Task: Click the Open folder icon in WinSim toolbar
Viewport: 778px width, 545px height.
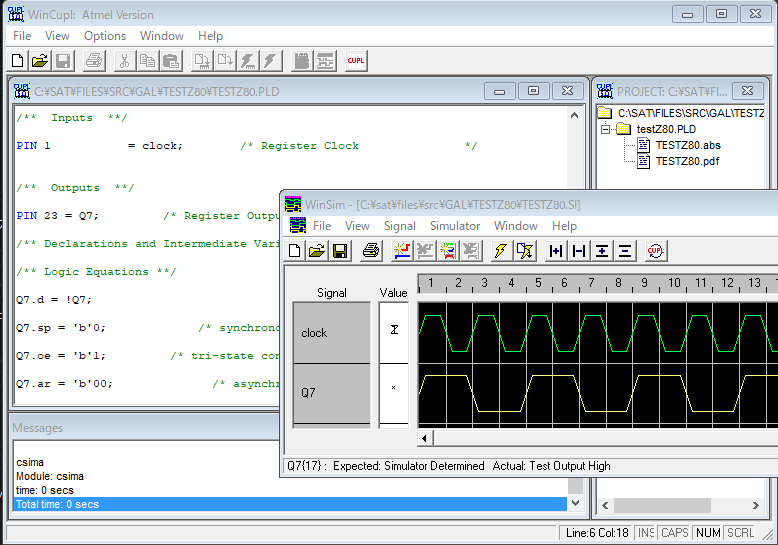Action: (317, 251)
